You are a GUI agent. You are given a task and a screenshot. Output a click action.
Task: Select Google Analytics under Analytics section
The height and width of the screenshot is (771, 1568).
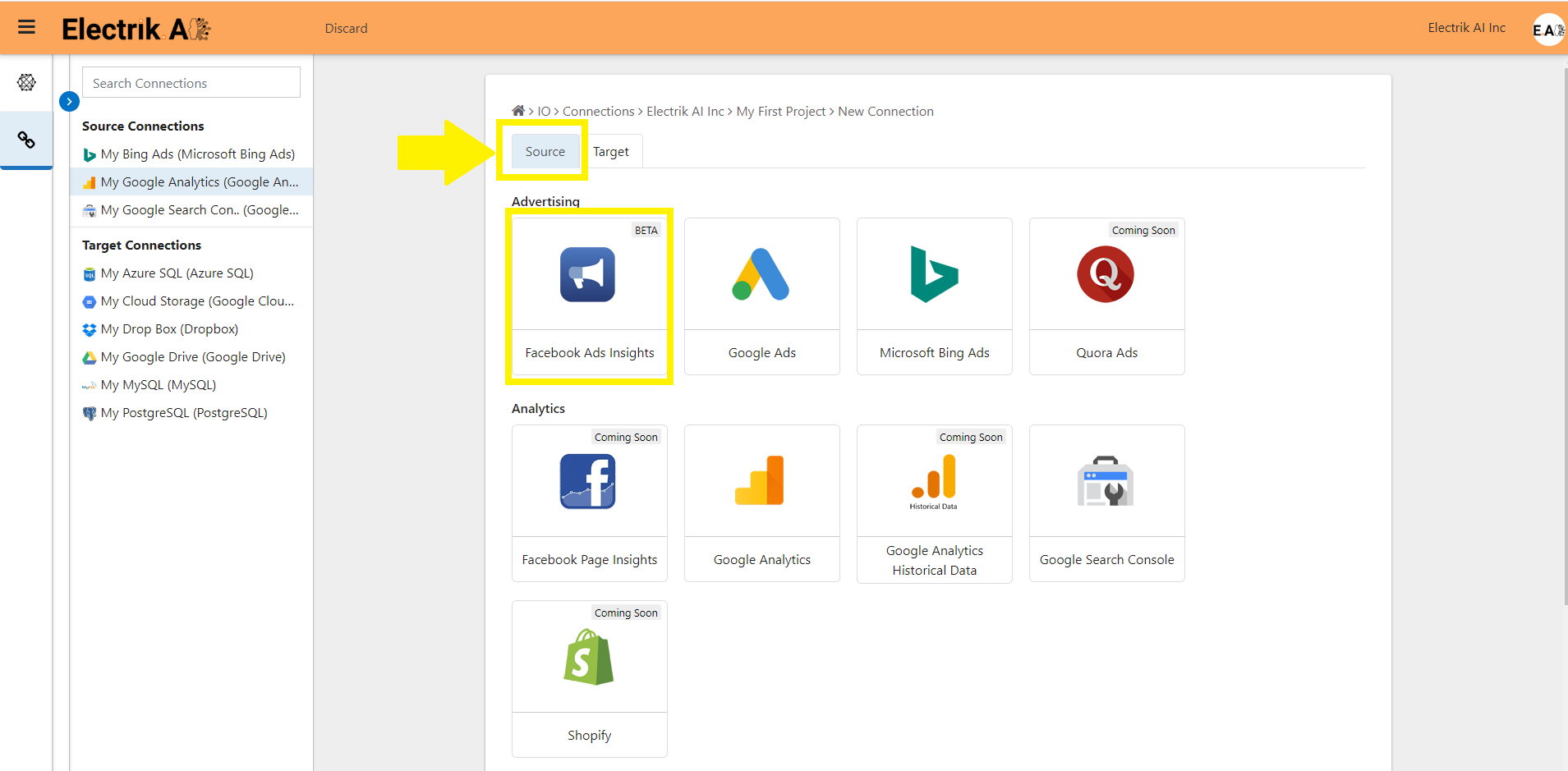click(761, 503)
